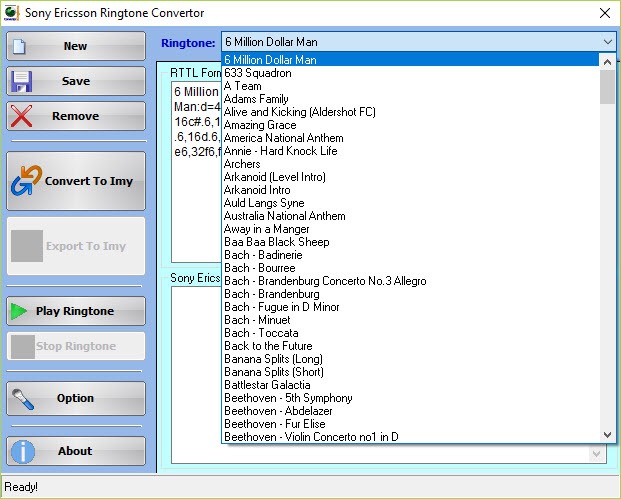The height and width of the screenshot is (499, 621).
Task: Click the New document page icon
Action: [x=19, y=46]
